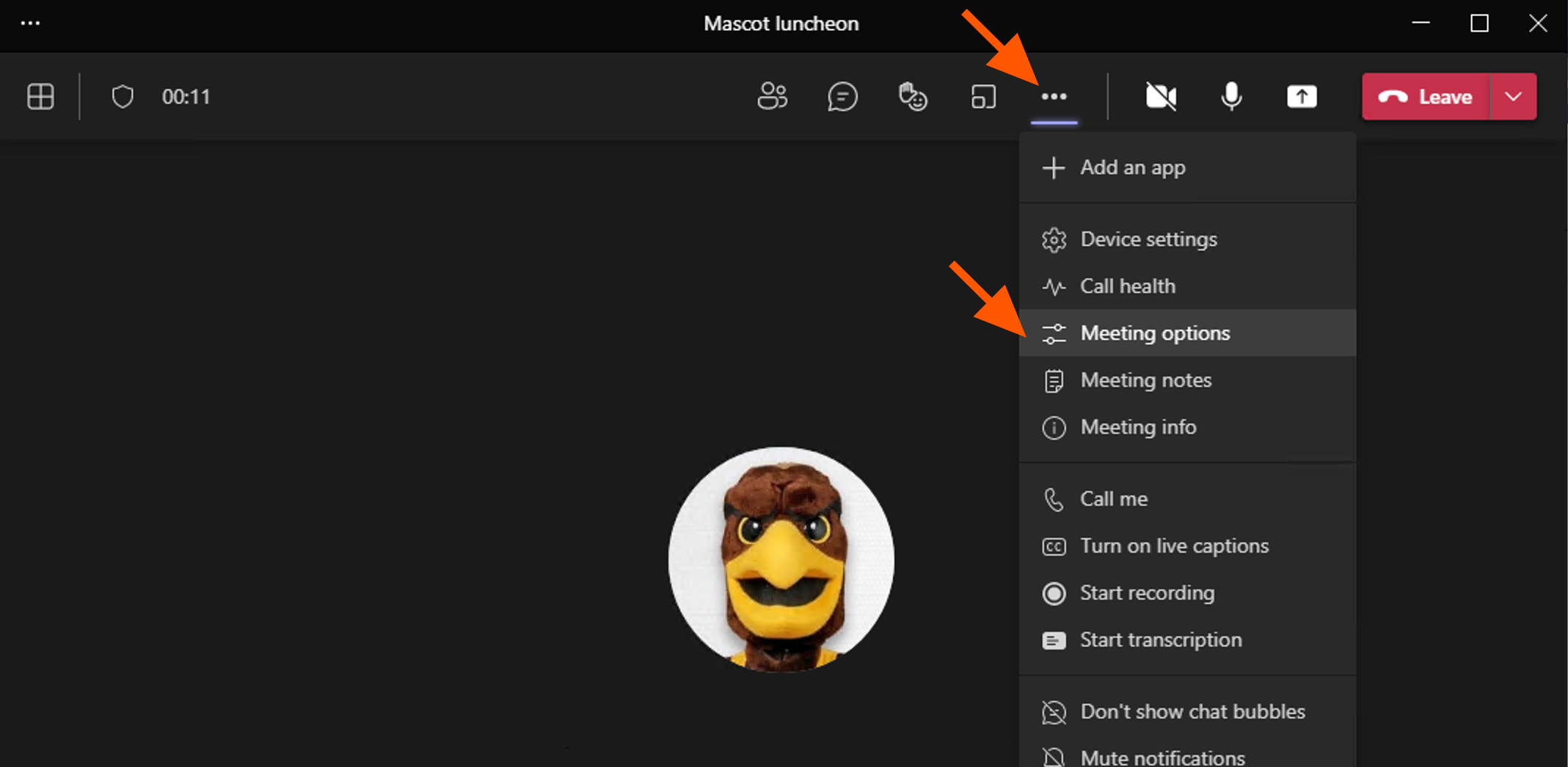Open the breakout rooms icon

[983, 96]
